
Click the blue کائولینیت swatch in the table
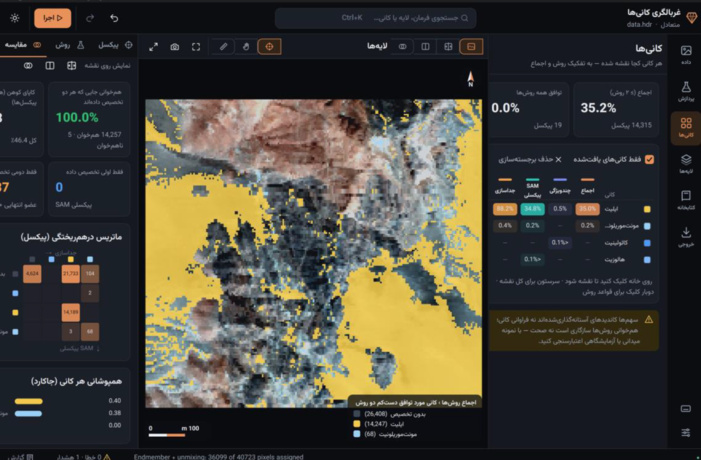[x=647, y=243]
